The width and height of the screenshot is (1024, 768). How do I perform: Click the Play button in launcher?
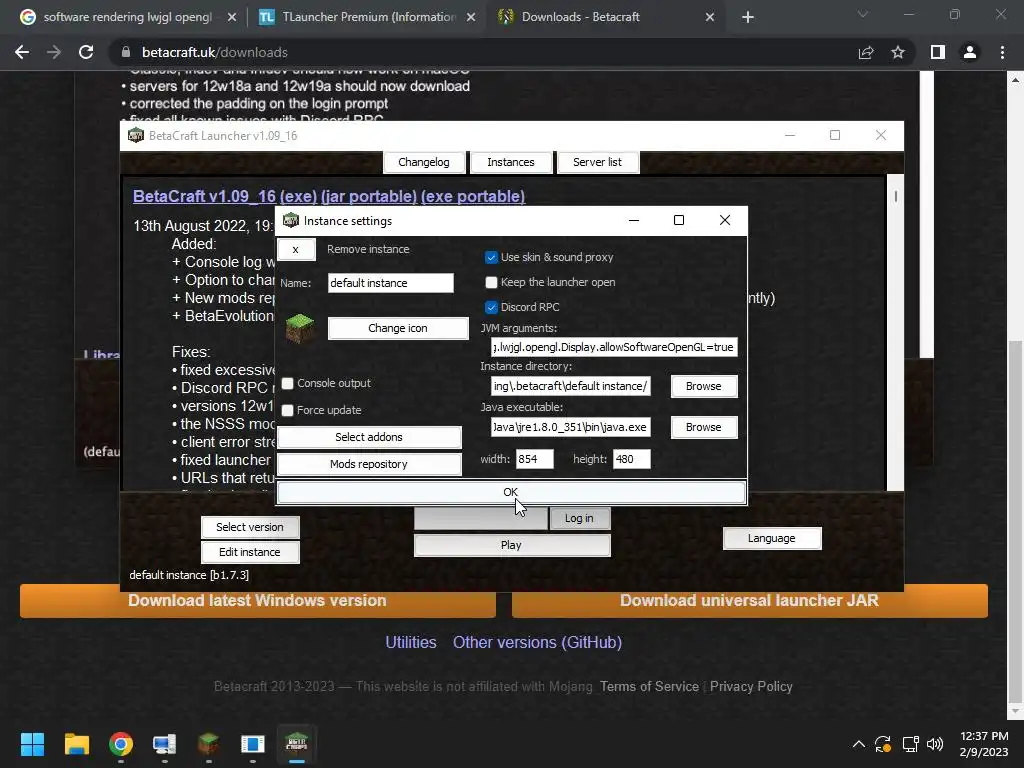(x=512, y=545)
